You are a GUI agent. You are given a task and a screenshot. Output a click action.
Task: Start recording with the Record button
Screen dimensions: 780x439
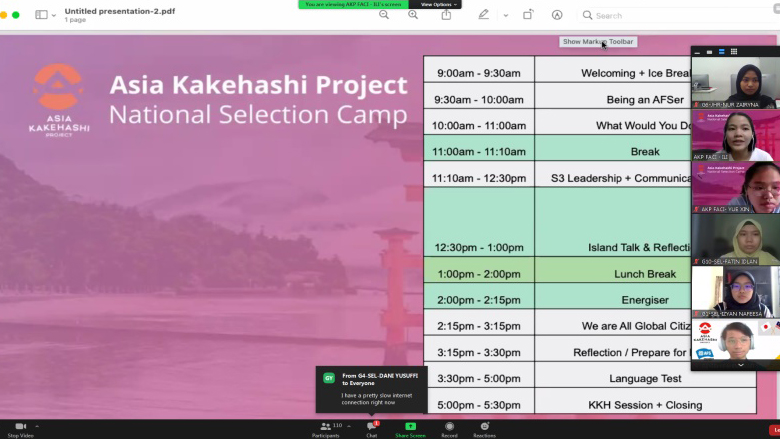[x=449, y=430]
